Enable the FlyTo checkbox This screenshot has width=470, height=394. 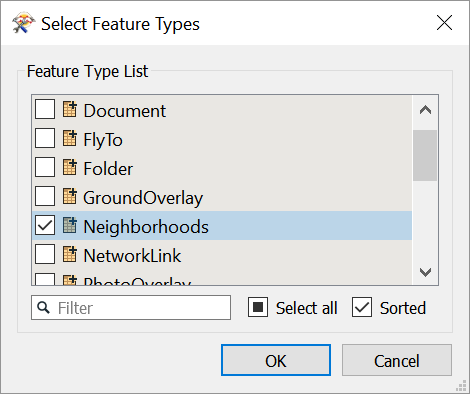click(45, 138)
